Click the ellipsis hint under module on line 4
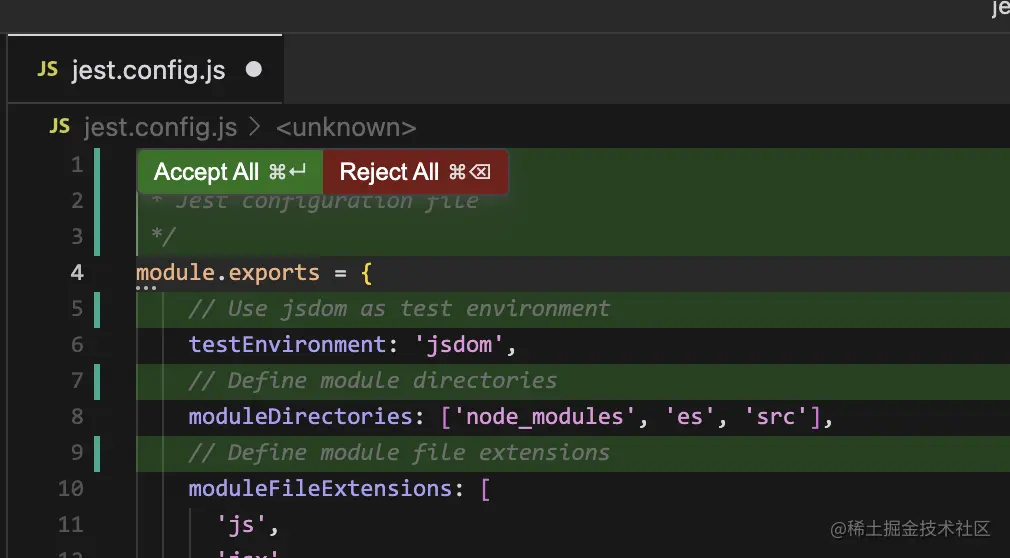This screenshot has width=1010, height=558. click(147, 288)
